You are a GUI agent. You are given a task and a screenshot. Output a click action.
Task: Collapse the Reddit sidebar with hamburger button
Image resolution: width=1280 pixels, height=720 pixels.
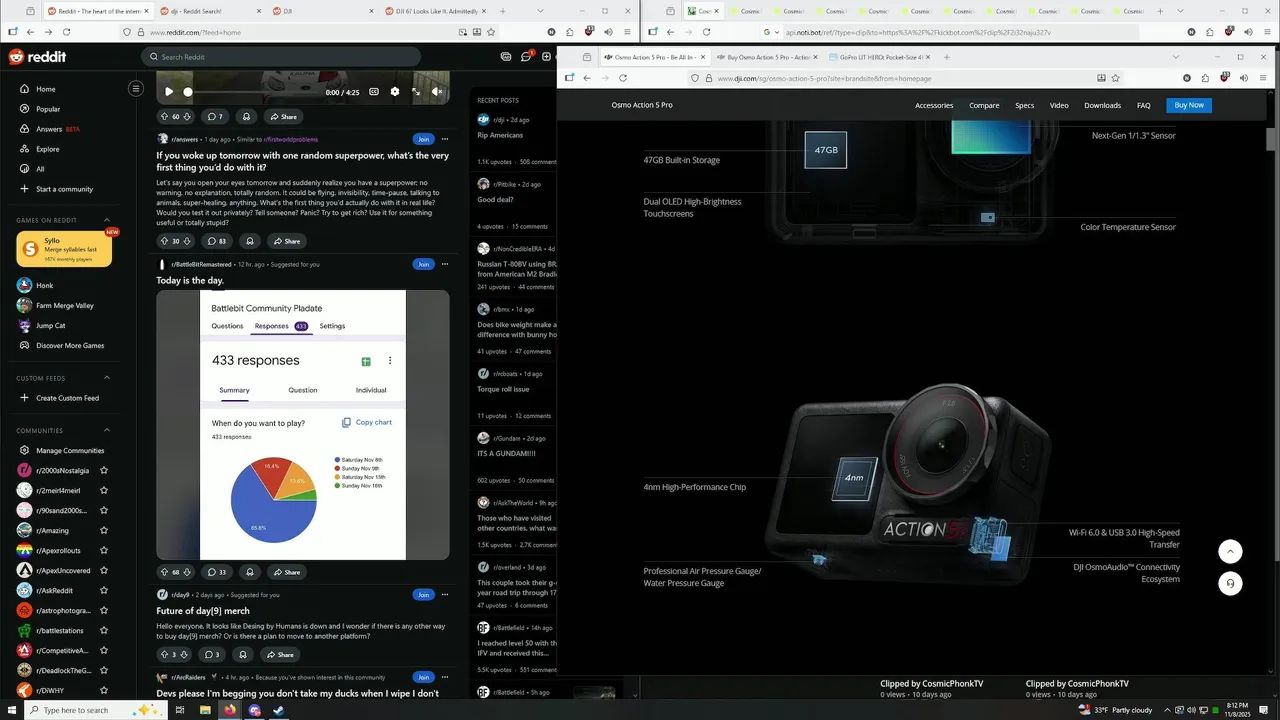[136, 89]
